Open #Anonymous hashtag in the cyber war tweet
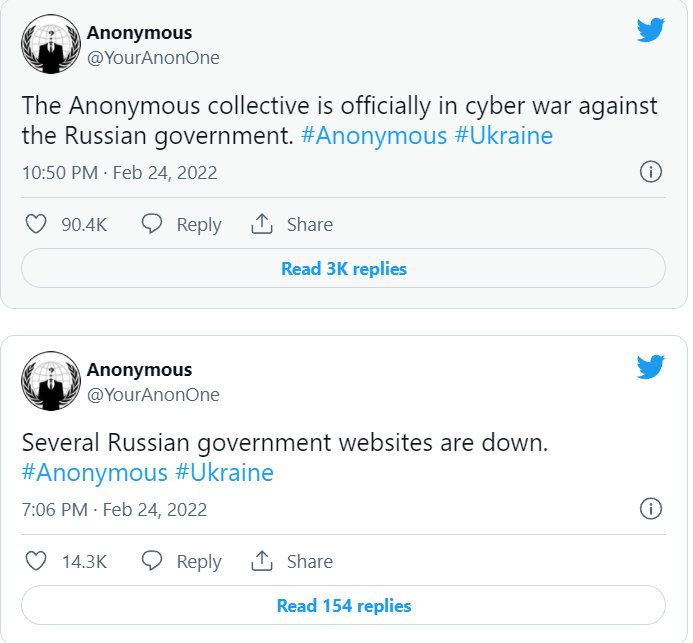The height and width of the screenshot is (643, 693). pyautogui.click(x=374, y=135)
